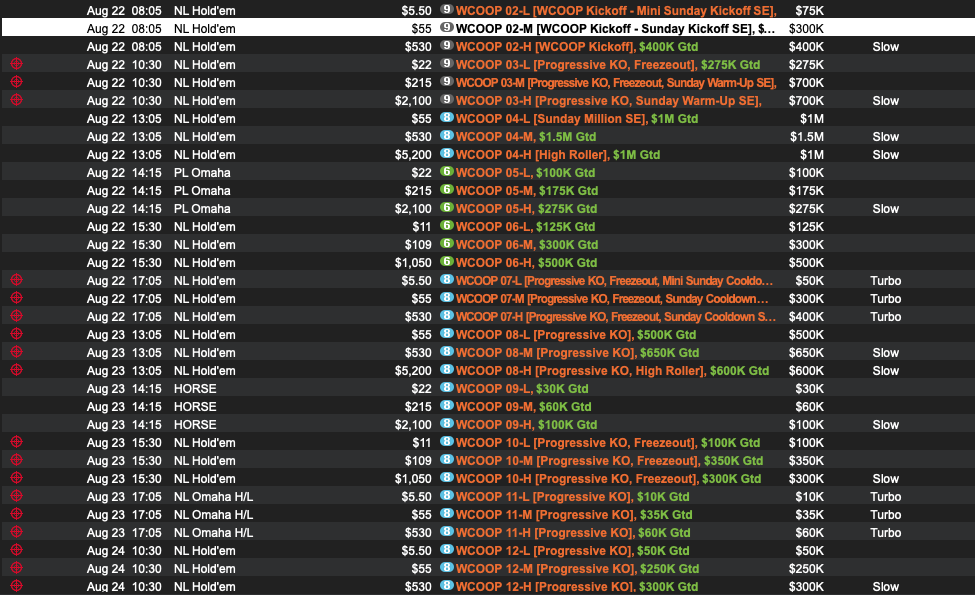The width and height of the screenshot is (975, 595).
Task: Click the knockout target icon for WCOOP 12-L
Action: tap(17, 550)
